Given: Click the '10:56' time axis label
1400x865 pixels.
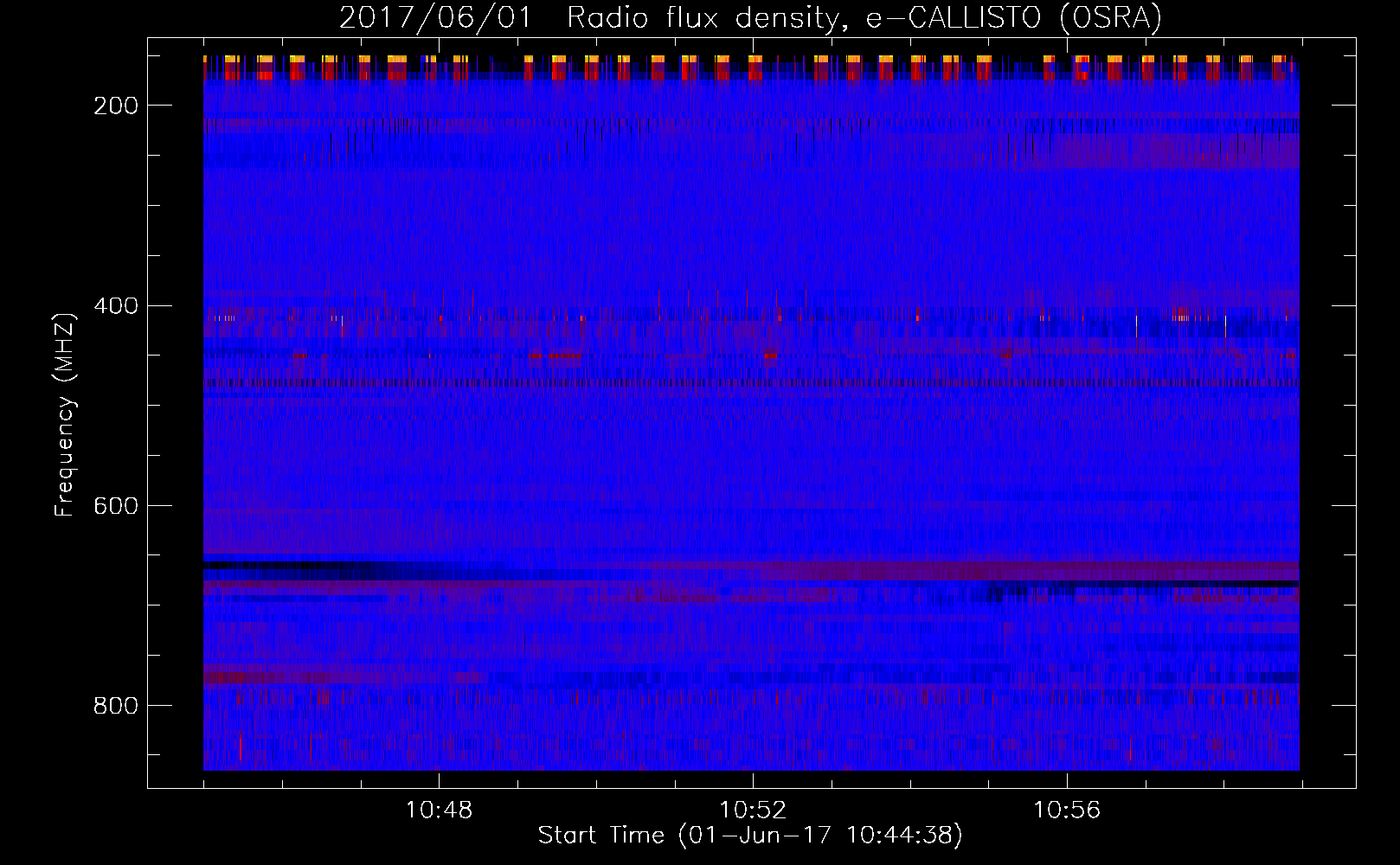Looking at the screenshot, I should 1067,810.
